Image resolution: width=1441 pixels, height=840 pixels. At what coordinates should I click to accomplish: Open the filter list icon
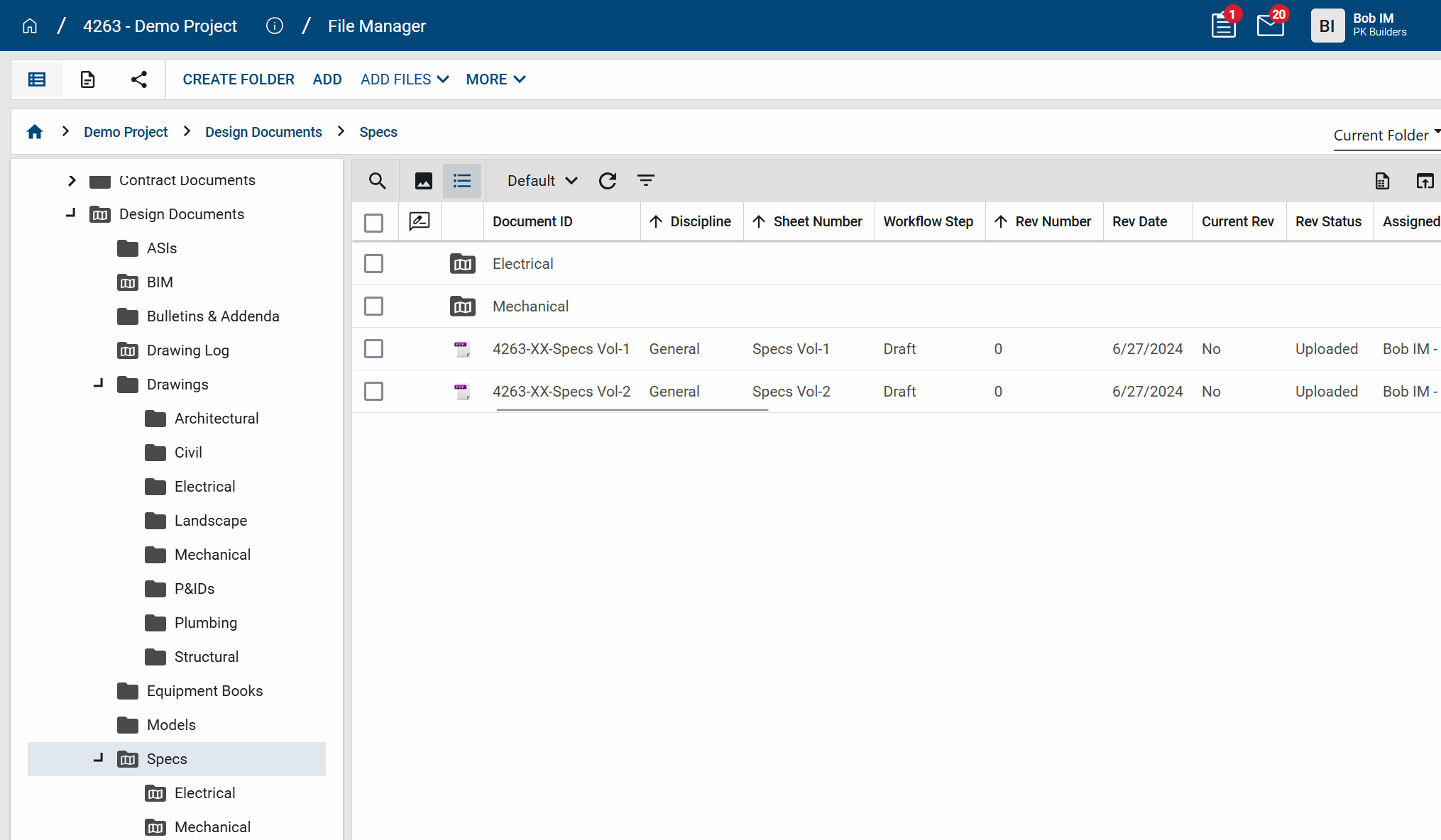[645, 181]
